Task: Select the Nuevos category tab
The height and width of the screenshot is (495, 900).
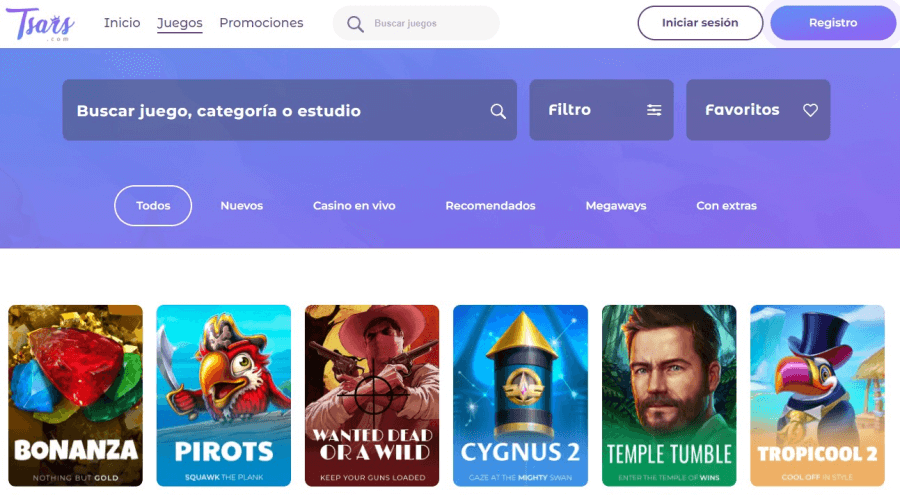Action: point(242,206)
